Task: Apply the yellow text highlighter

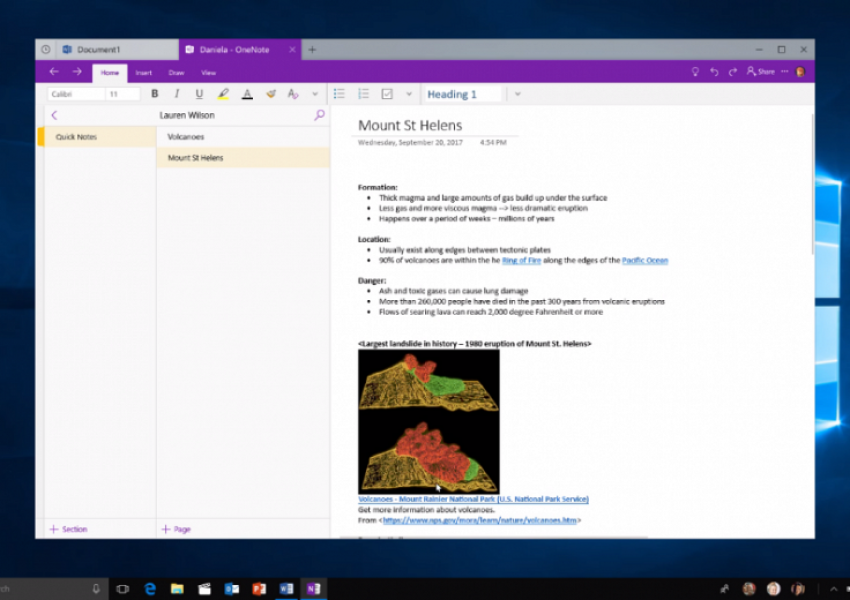Action: (x=223, y=94)
